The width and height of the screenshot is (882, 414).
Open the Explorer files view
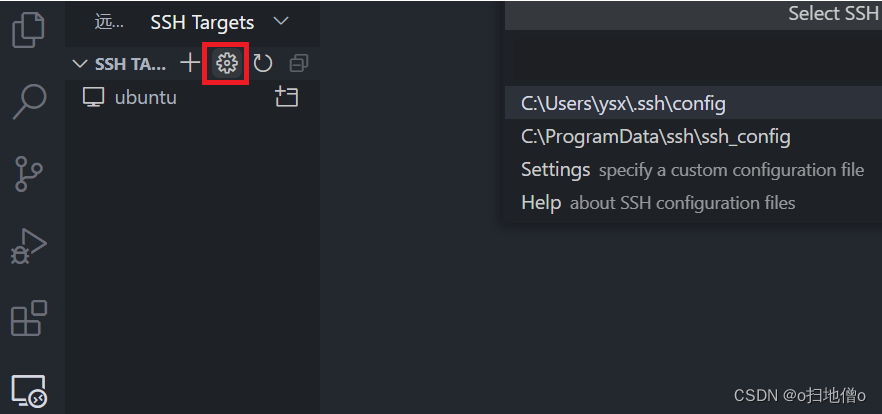[x=30, y=28]
